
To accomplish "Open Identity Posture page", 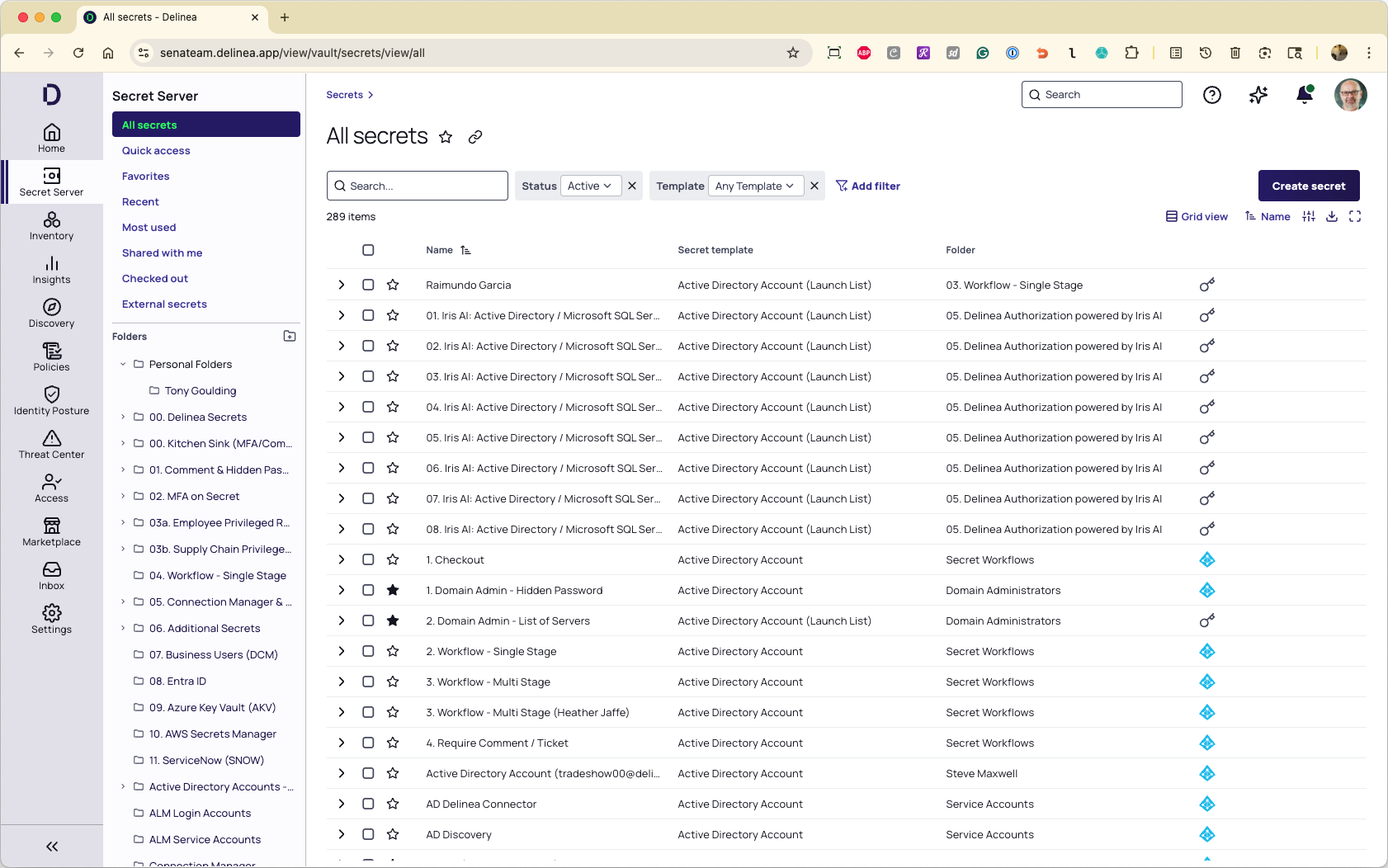I will [x=51, y=400].
